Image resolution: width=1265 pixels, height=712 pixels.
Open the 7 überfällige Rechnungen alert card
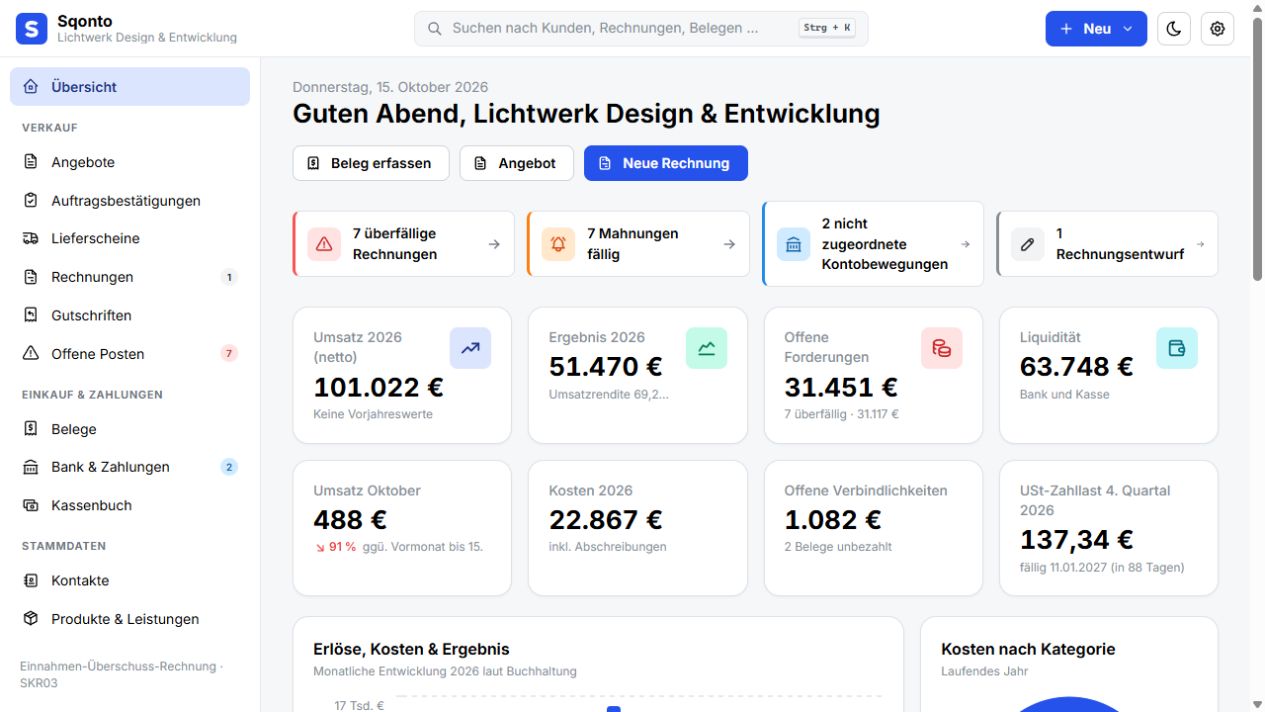404,244
